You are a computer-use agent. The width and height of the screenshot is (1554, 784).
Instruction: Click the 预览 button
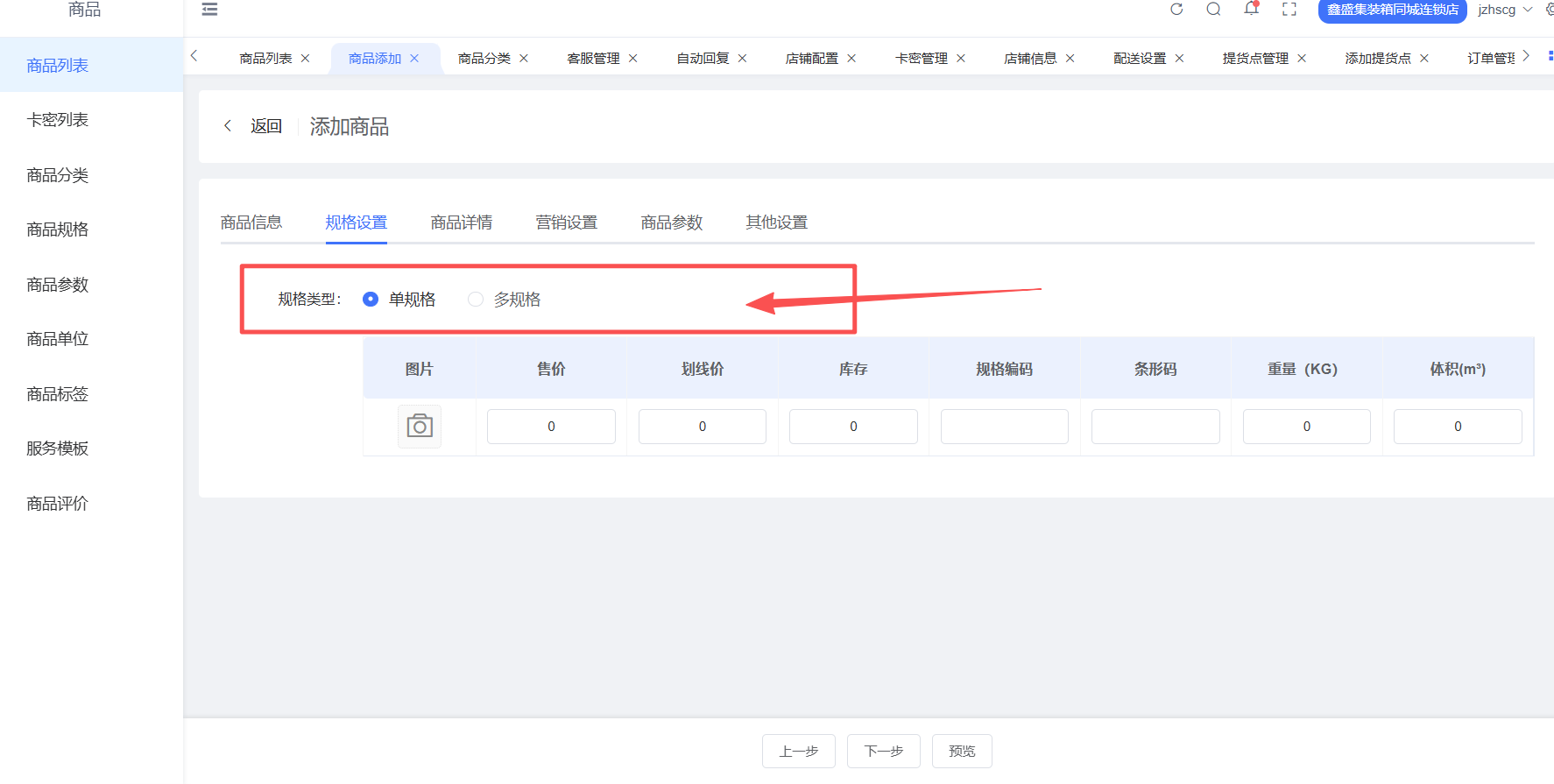tap(962, 752)
